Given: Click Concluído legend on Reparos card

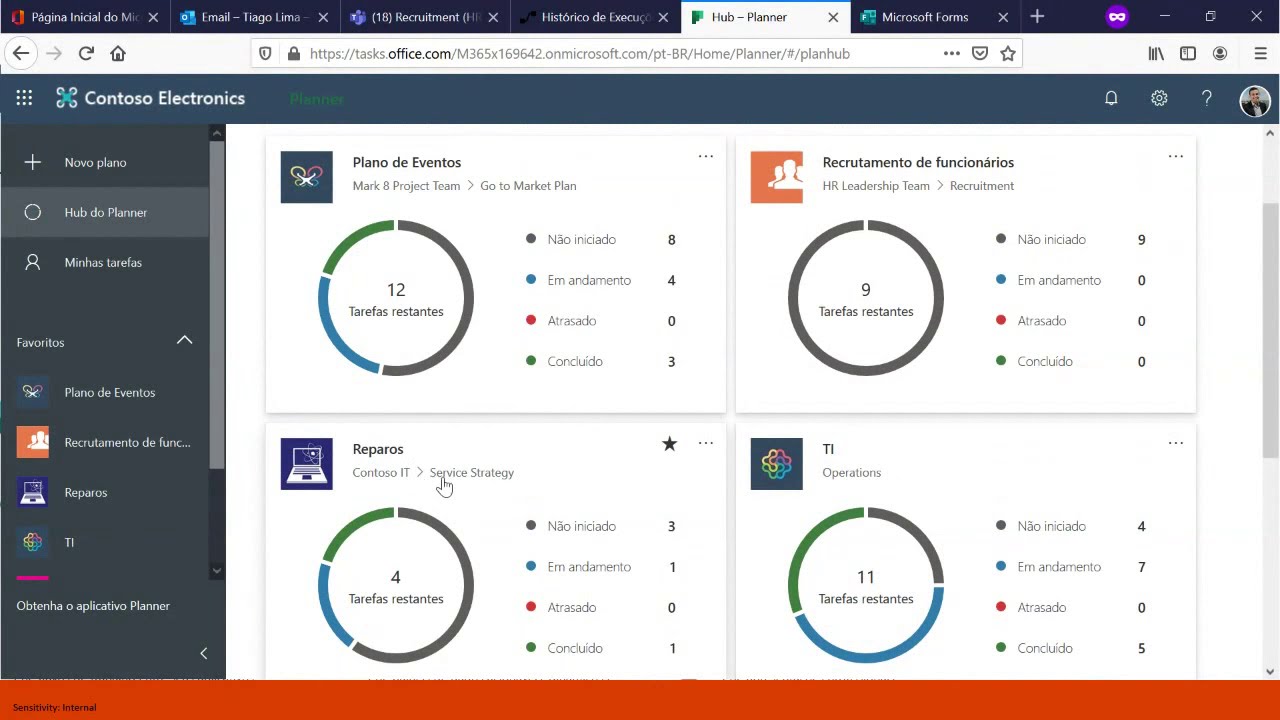Looking at the screenshot, I should click(x=575, y=648).
